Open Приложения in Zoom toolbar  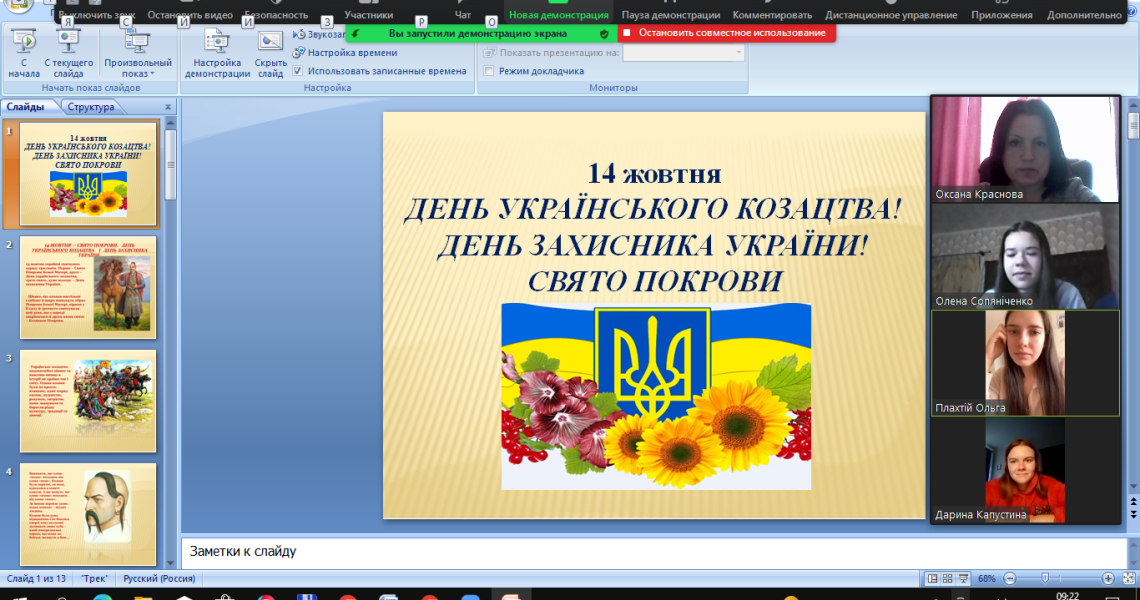[1001, 15]
